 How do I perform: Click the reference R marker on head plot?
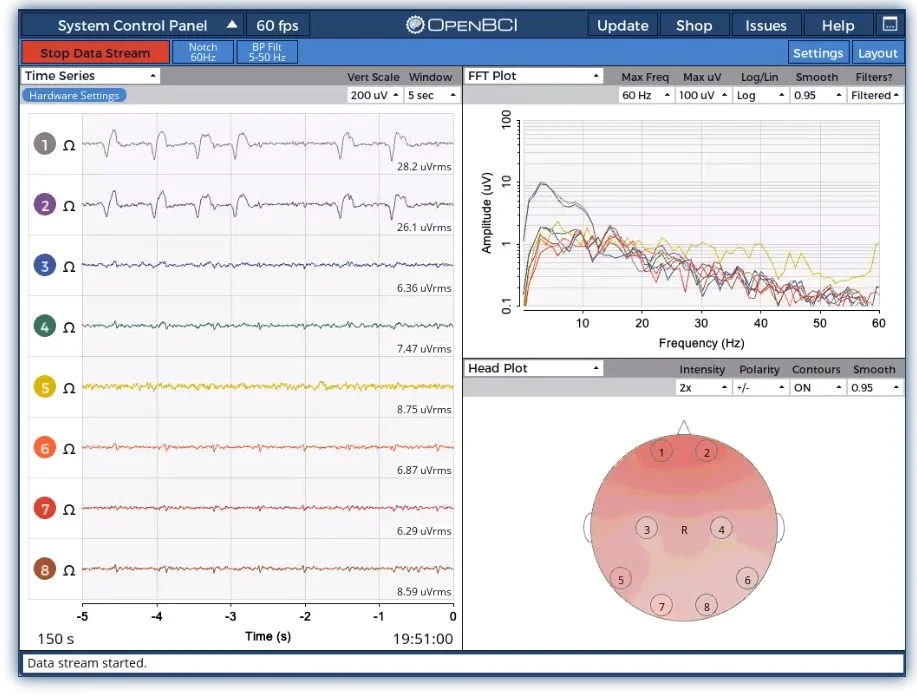(x=684, y=530)
